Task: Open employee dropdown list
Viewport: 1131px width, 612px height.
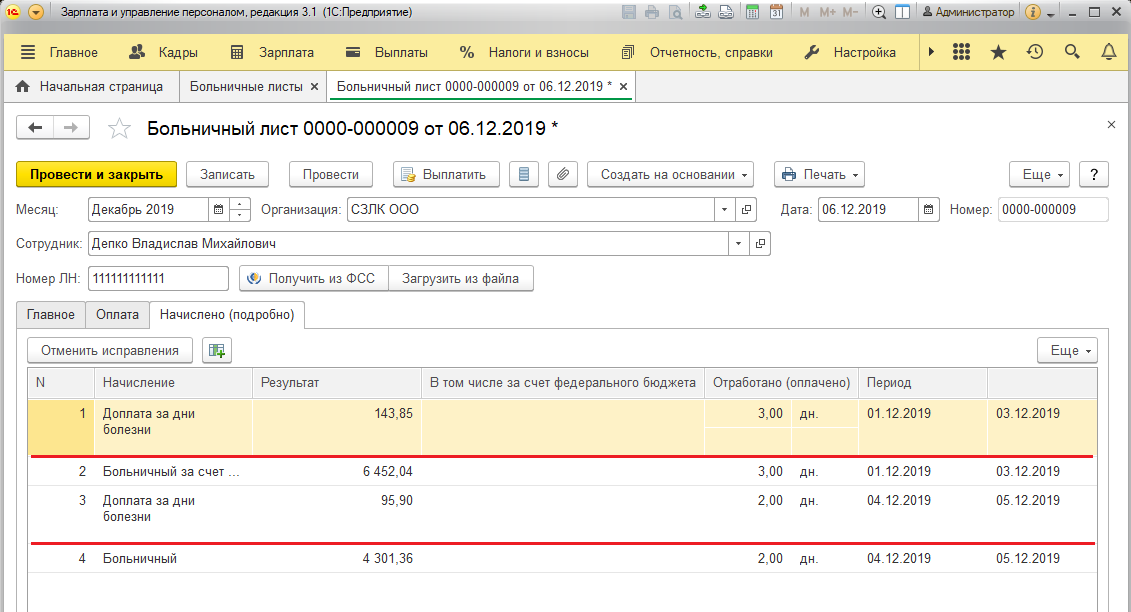Action: coord(738,244)
